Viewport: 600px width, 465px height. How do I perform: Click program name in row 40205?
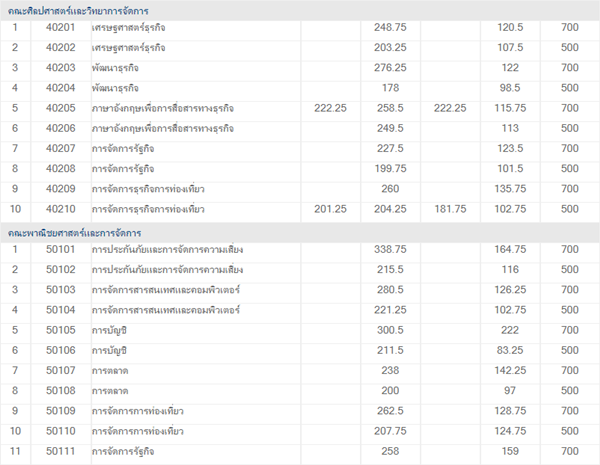pos(163,108)
